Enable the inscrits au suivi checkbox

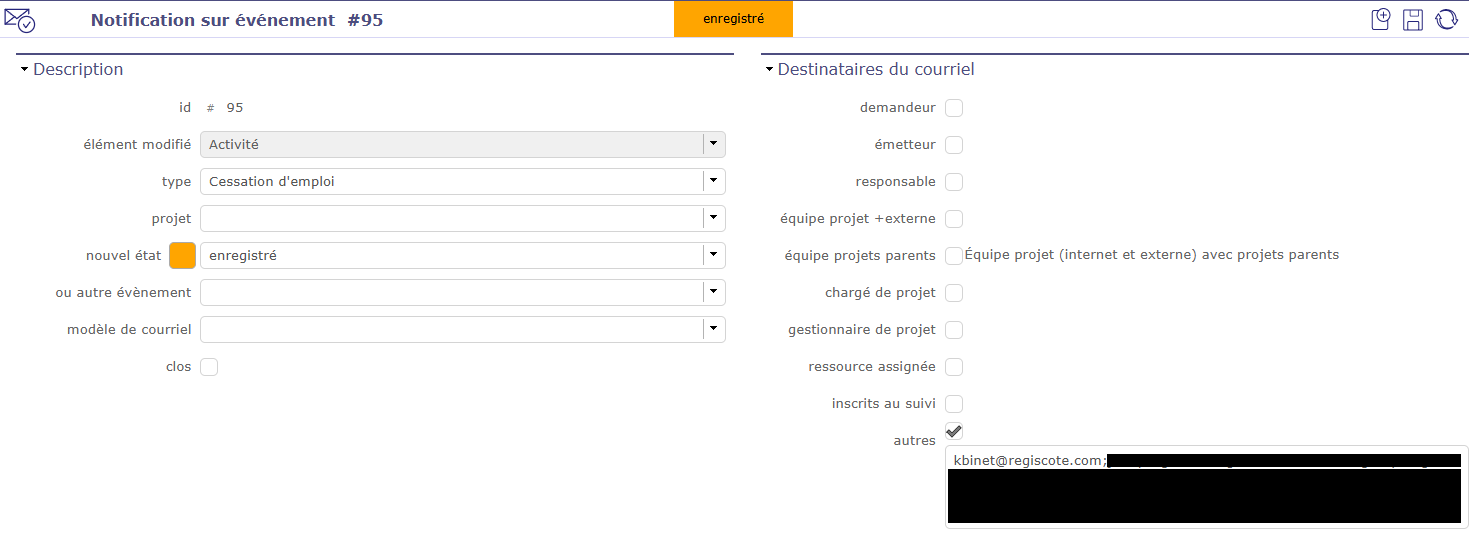(954, 404)
